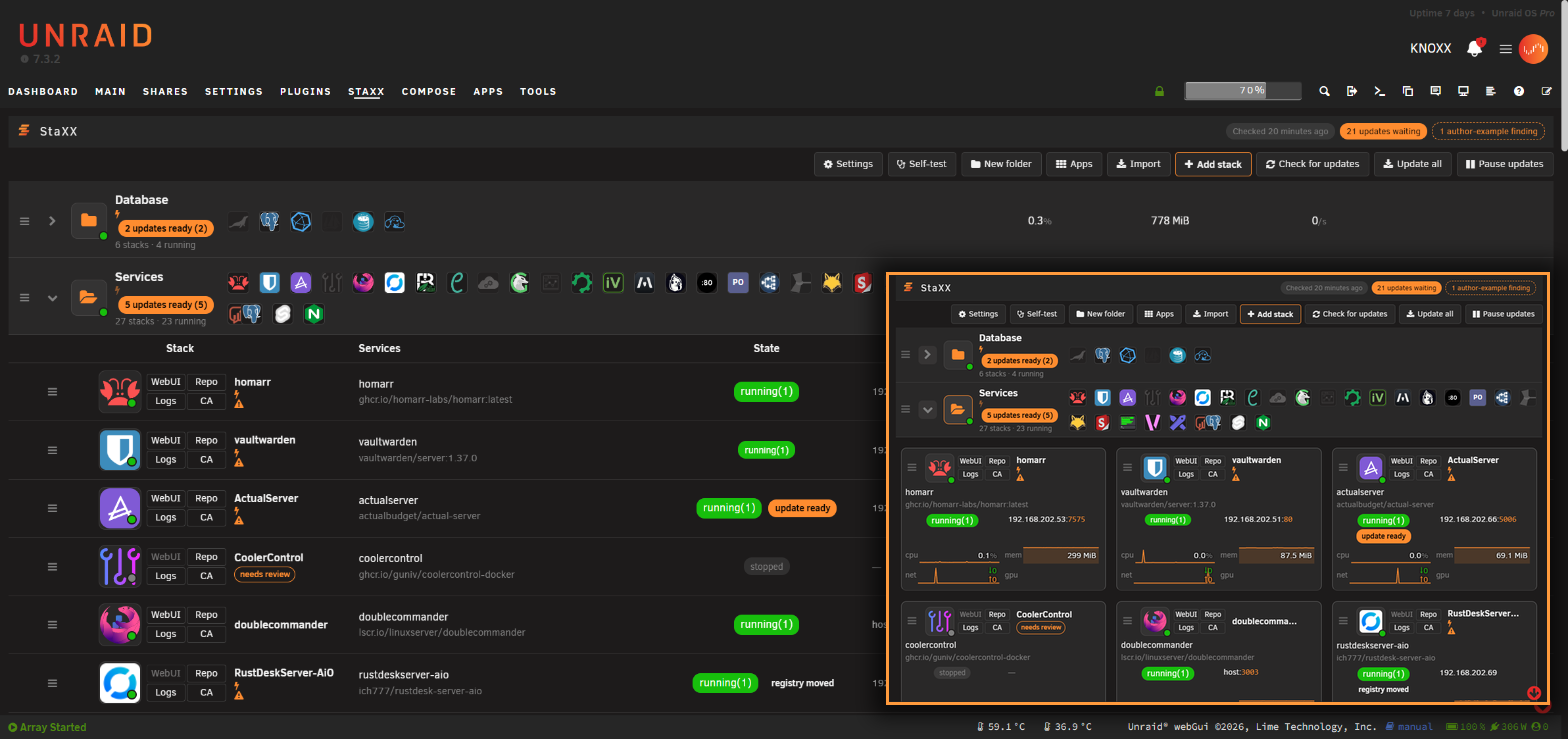Click the RustDeskServer-AiO icon in table row
The image size is (1568, 739).
coord(119,683)
